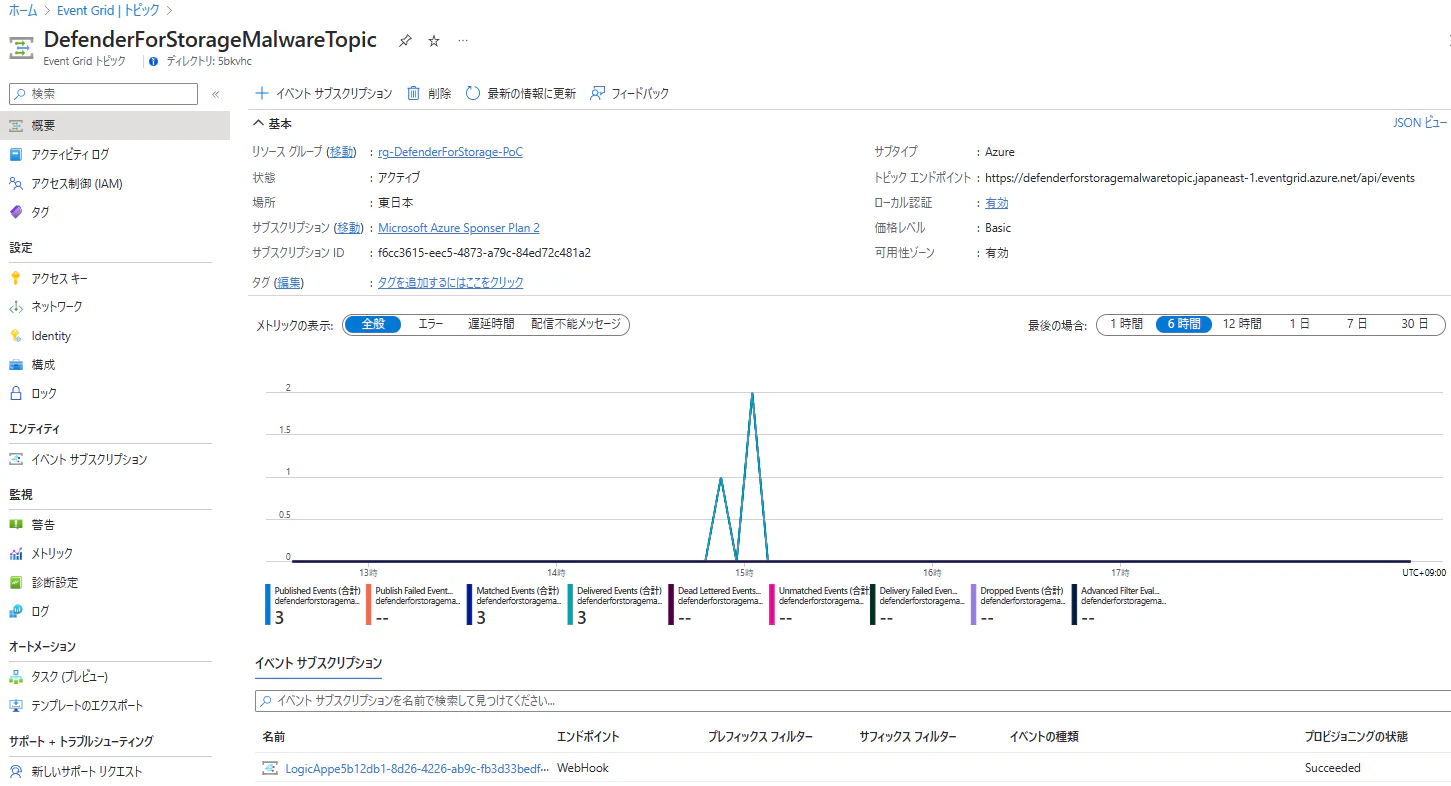Sort by エンドポイント column header

pos(588,737)
